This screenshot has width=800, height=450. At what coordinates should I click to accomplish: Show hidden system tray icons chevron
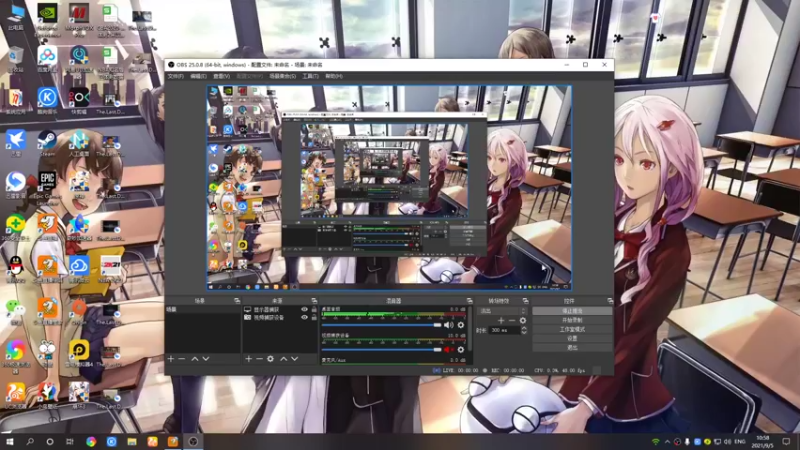667,442
